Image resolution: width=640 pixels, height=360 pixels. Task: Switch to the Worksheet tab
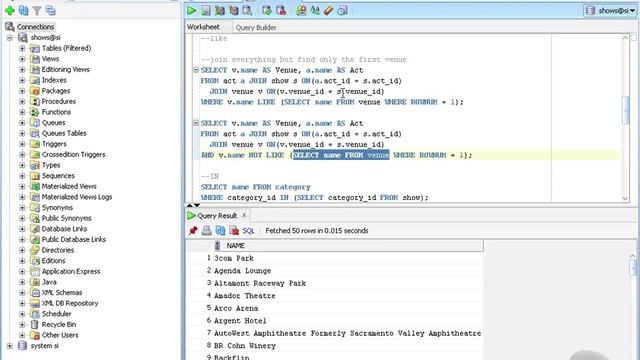[203, 27]
